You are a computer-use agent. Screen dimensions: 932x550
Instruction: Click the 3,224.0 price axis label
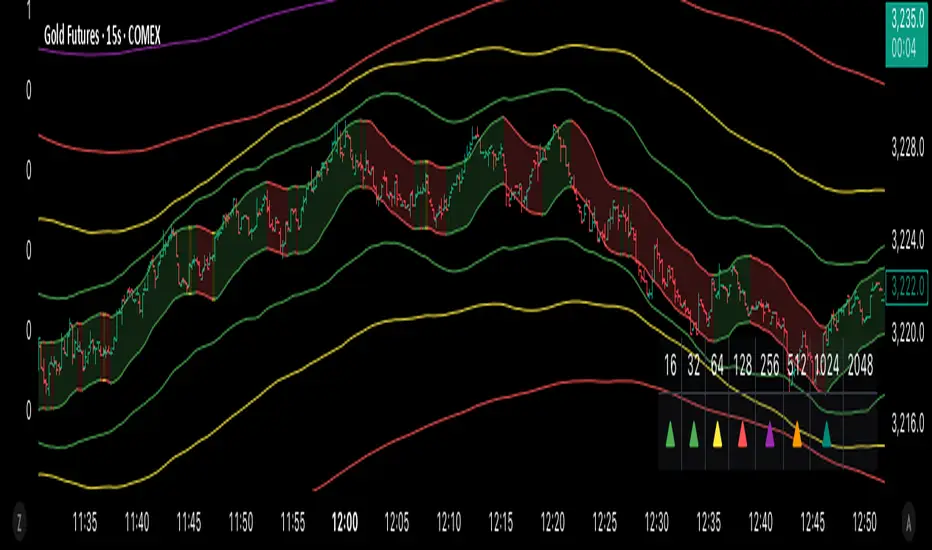click(x=908, y=240)
